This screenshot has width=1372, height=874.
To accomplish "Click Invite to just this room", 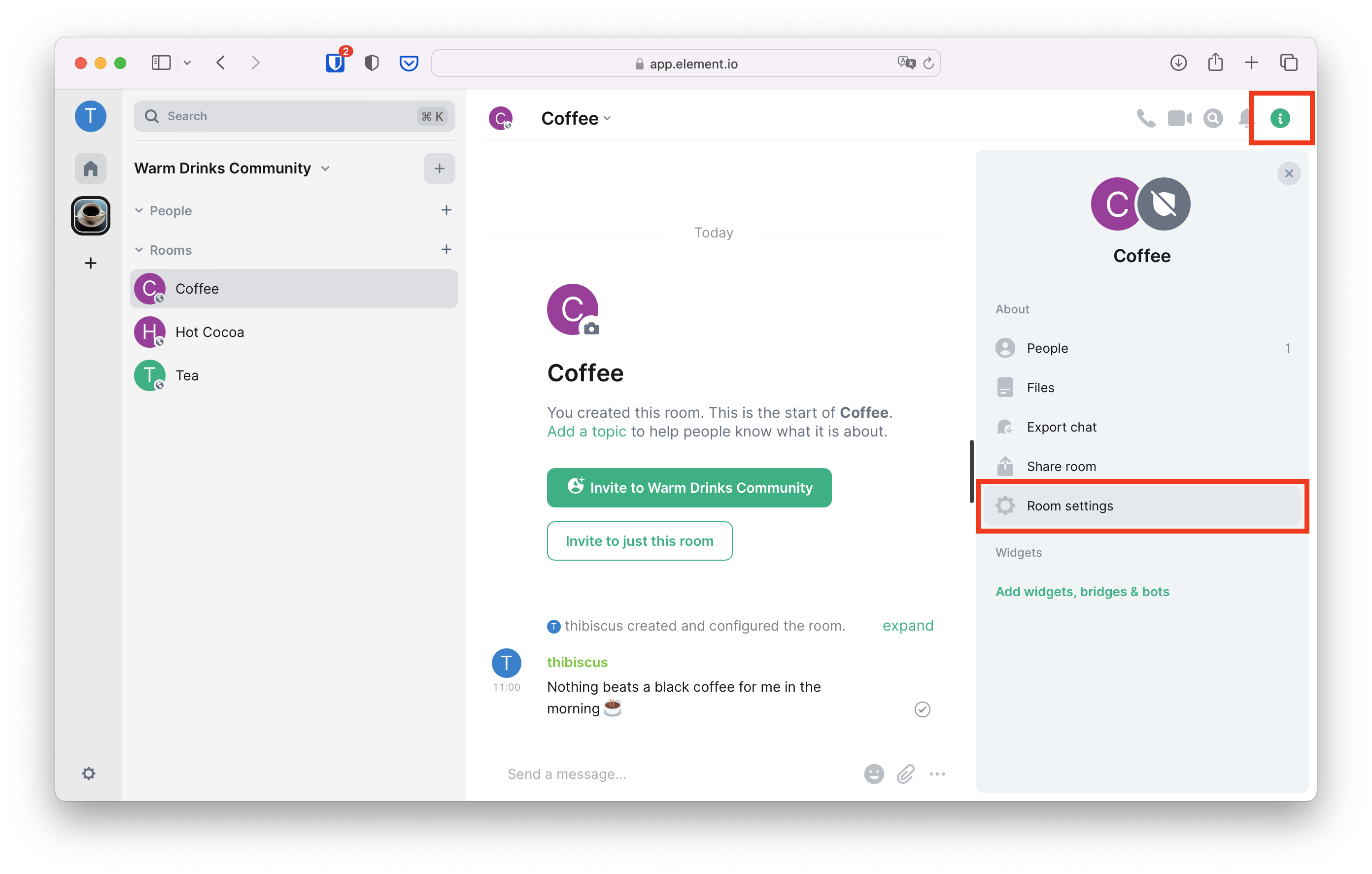I will coord(639,540).
